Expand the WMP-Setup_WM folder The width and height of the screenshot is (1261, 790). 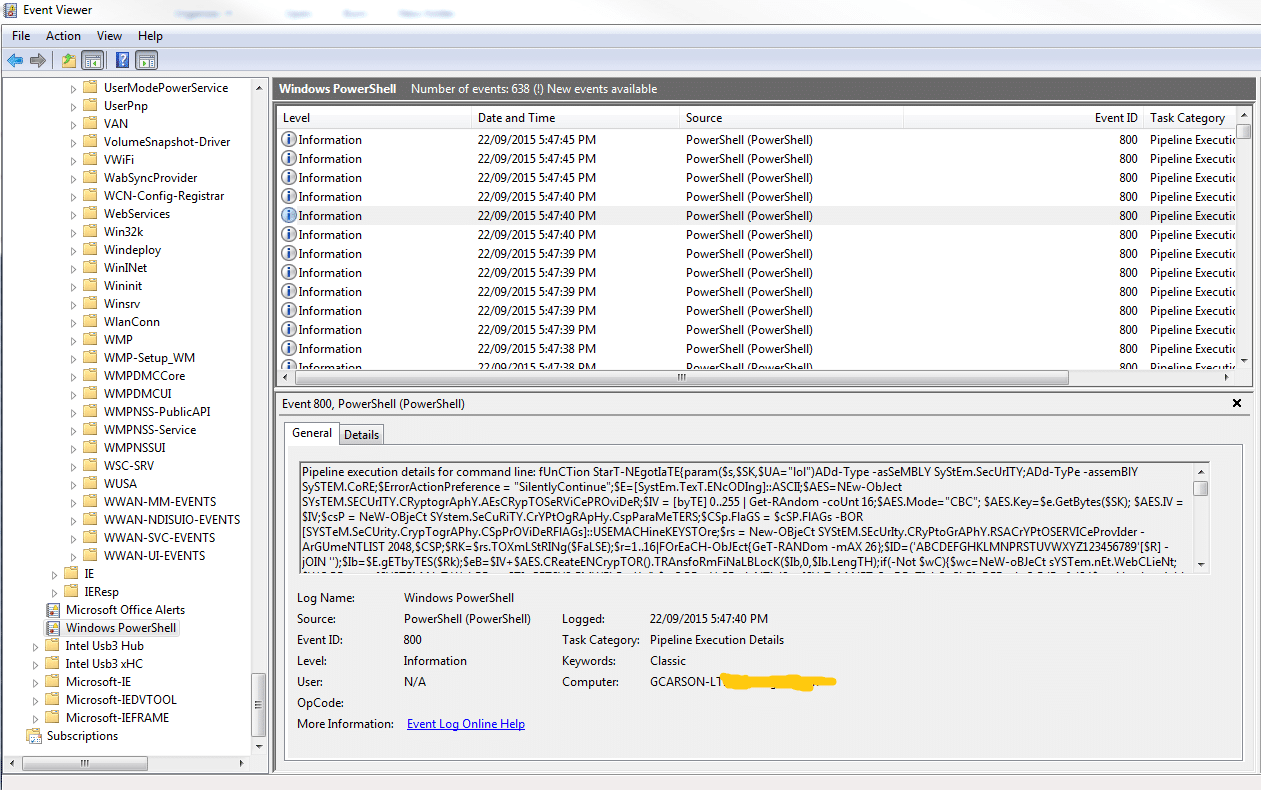pos(73,358)
